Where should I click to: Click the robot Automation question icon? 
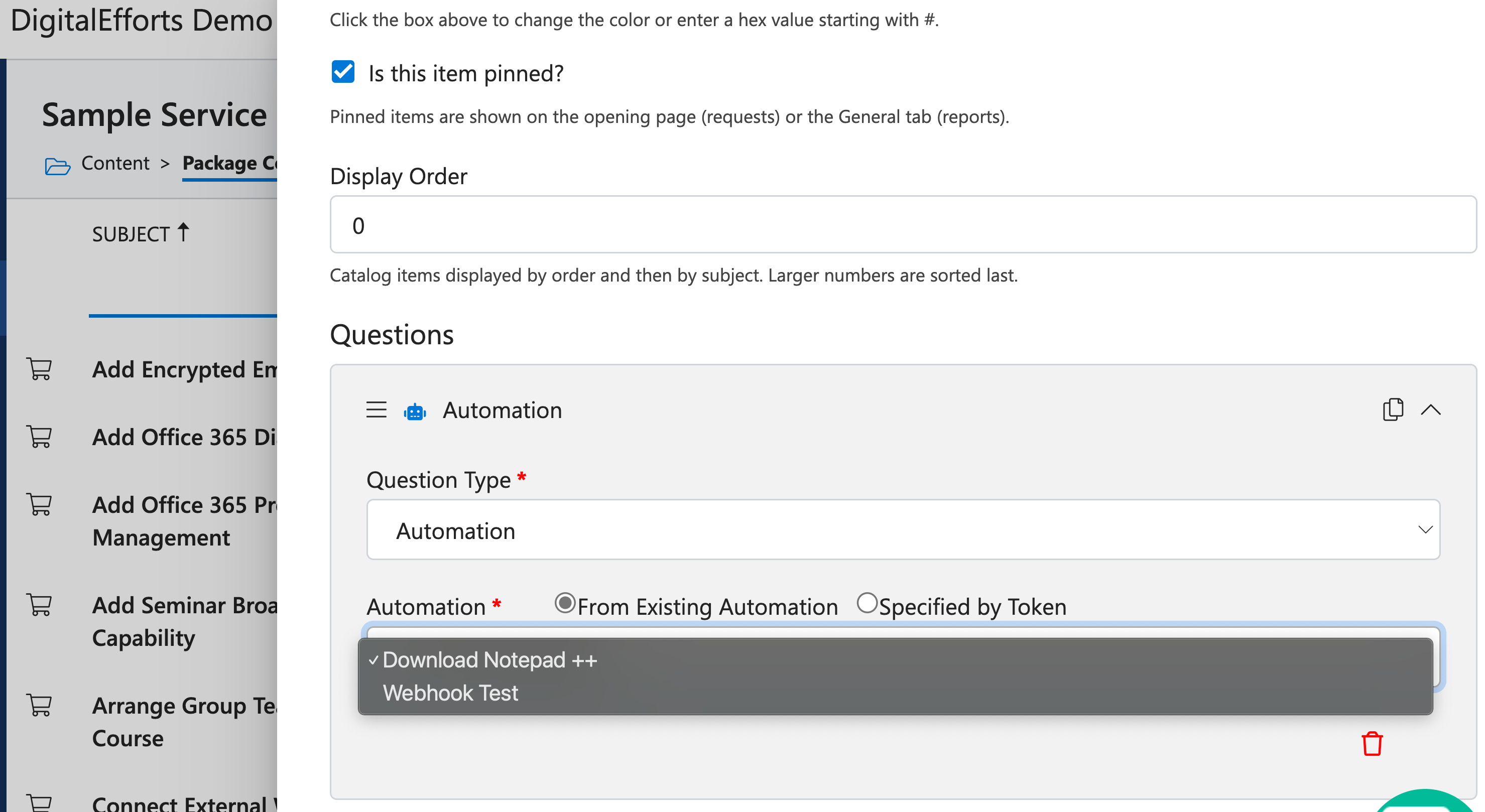(x=416, y=410)
